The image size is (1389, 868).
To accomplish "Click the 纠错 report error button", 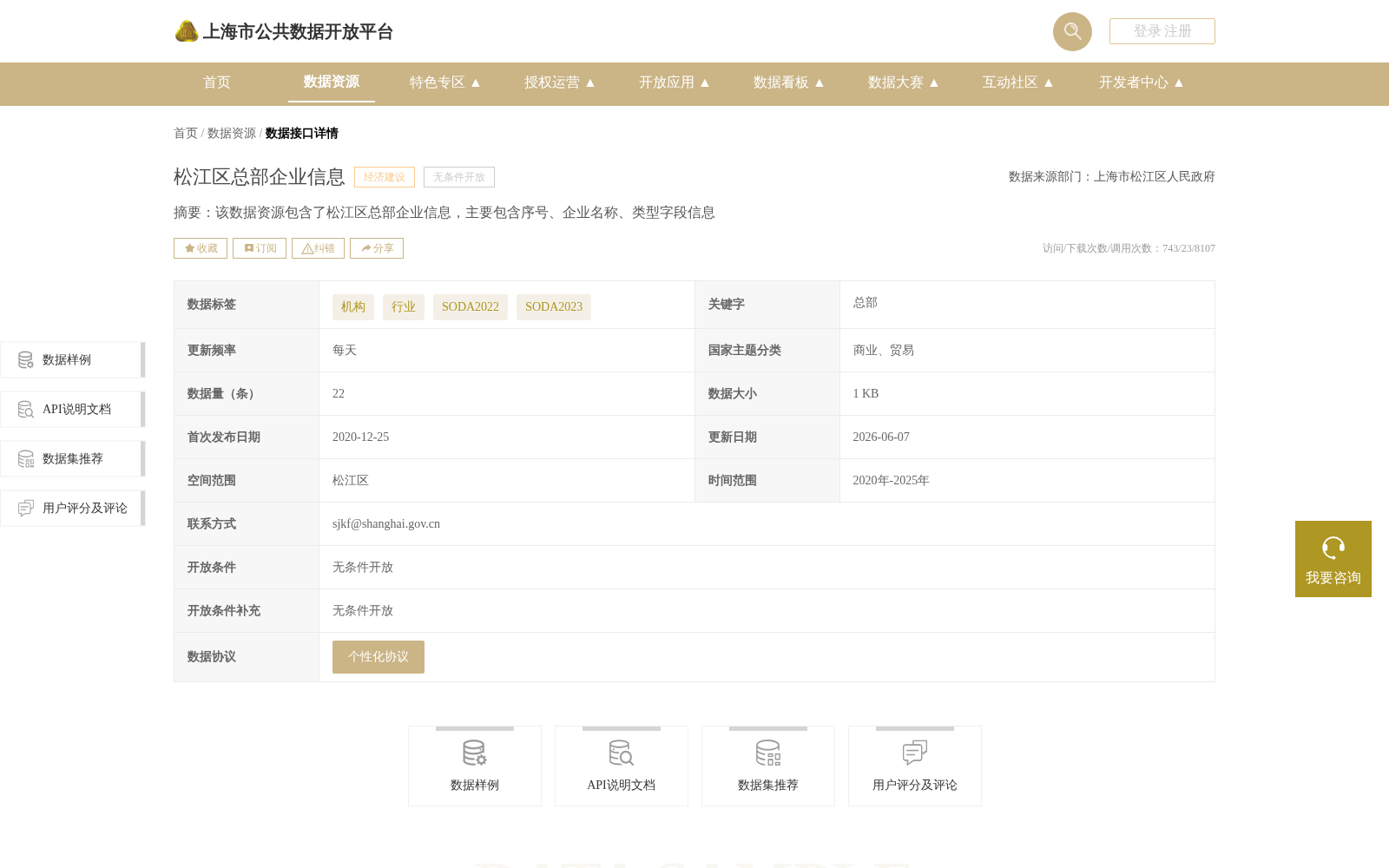I will pos(318,248).
